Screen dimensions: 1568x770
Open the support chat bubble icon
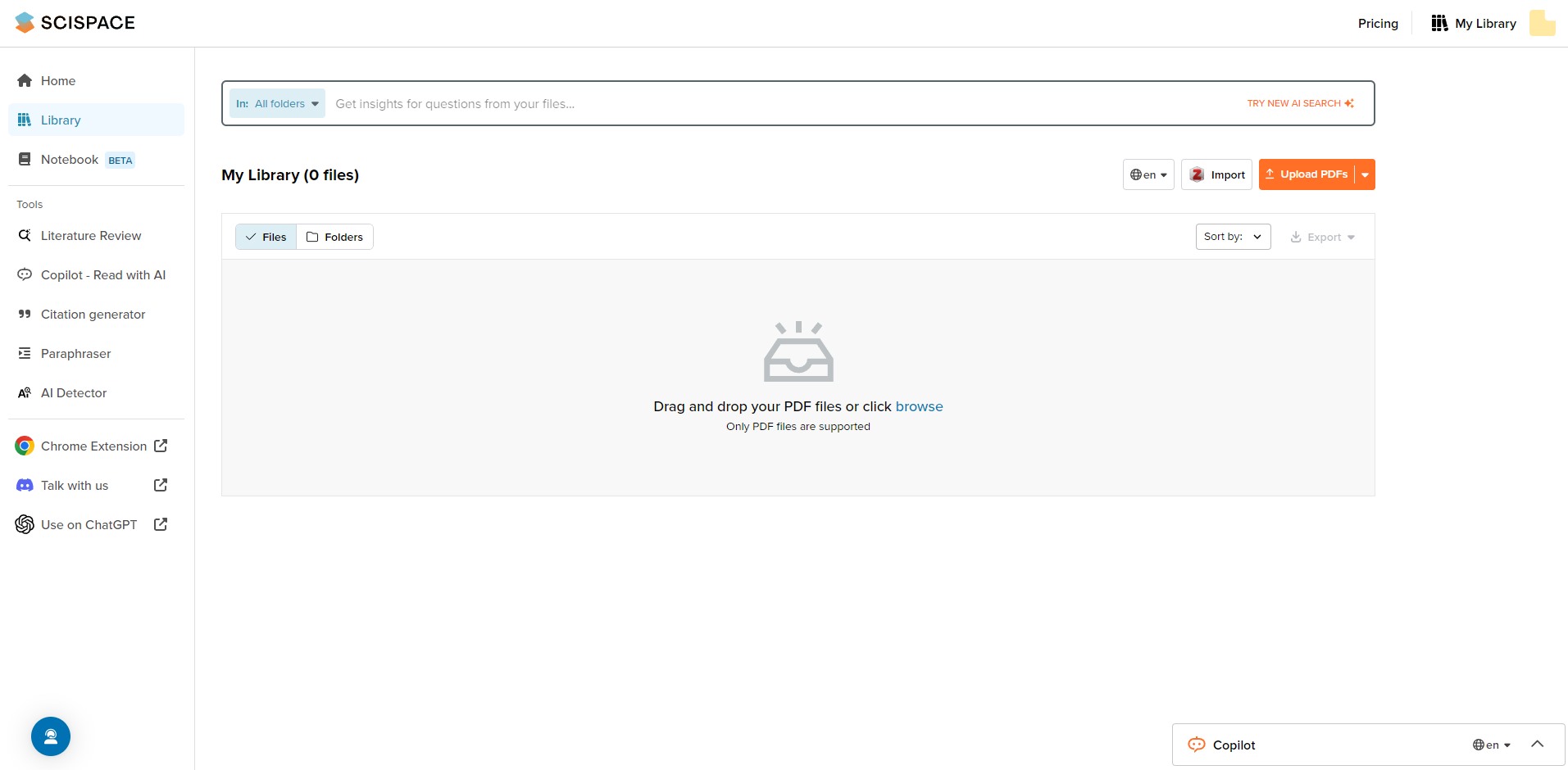click(x=51, y=736)
